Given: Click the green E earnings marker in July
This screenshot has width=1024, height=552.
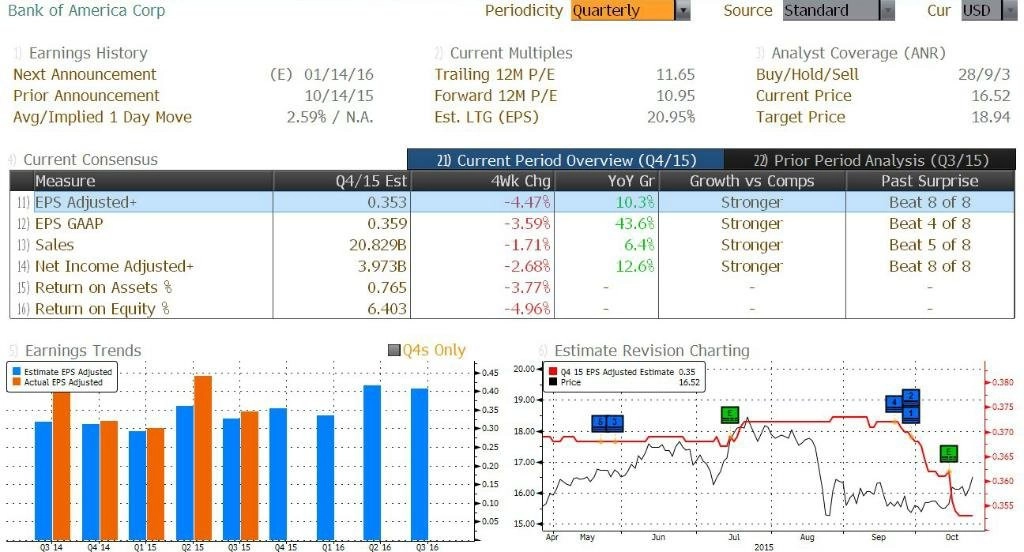Looking at the screenshot, I should pyautogui.click(x=729, y=414).
